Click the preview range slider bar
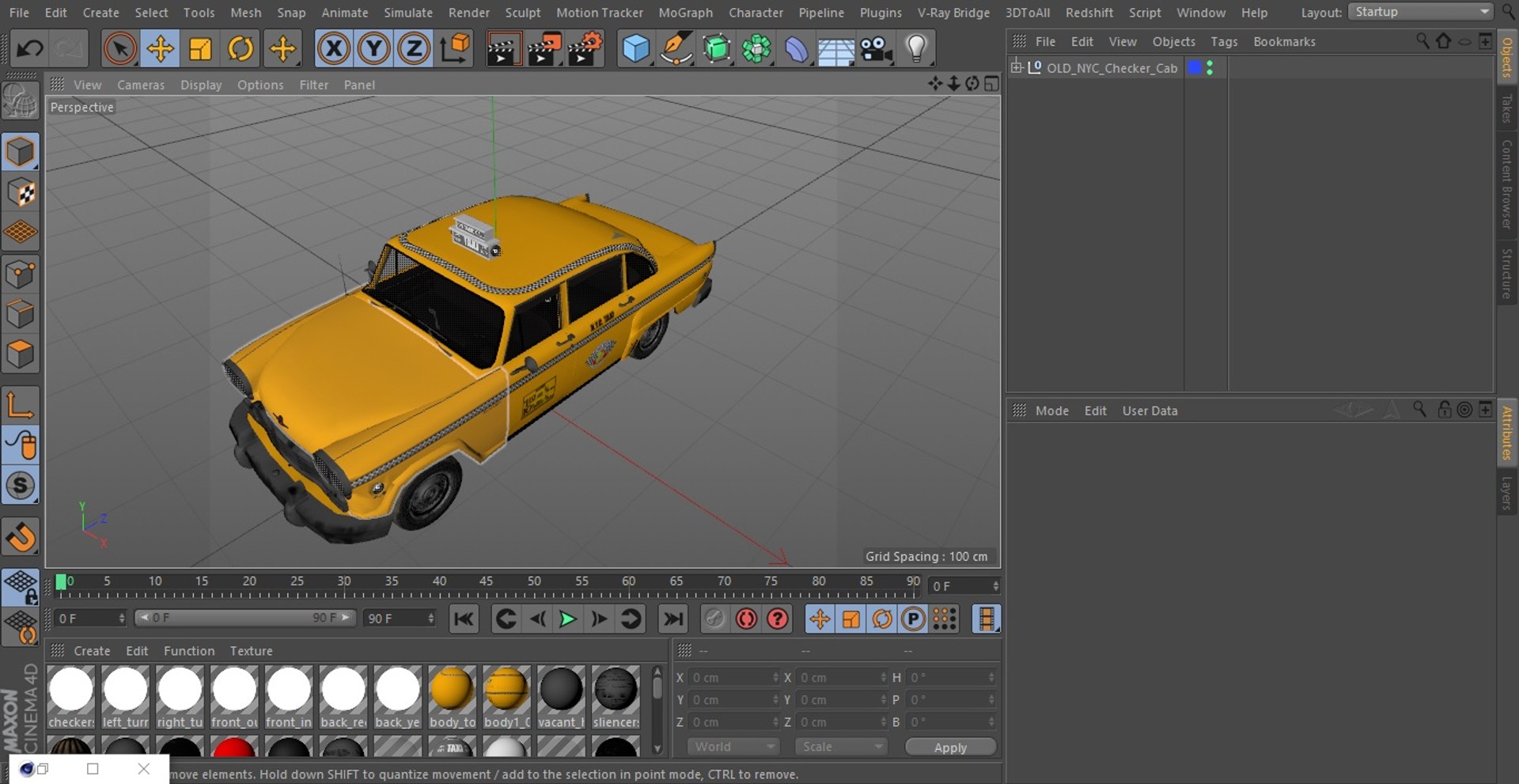Screen dimensions: 1519x784 (x=245, y=618)
